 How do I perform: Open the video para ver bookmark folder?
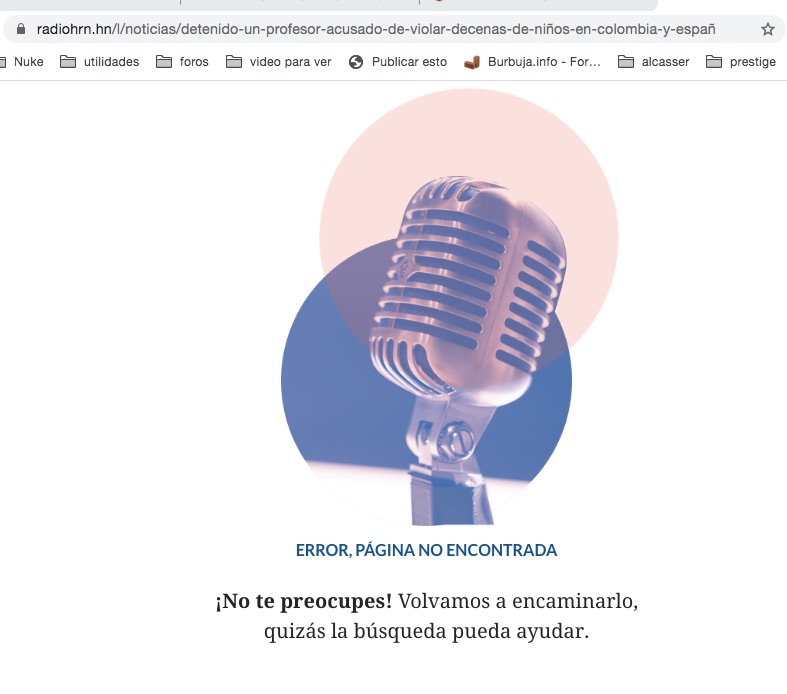coord(290,62)
